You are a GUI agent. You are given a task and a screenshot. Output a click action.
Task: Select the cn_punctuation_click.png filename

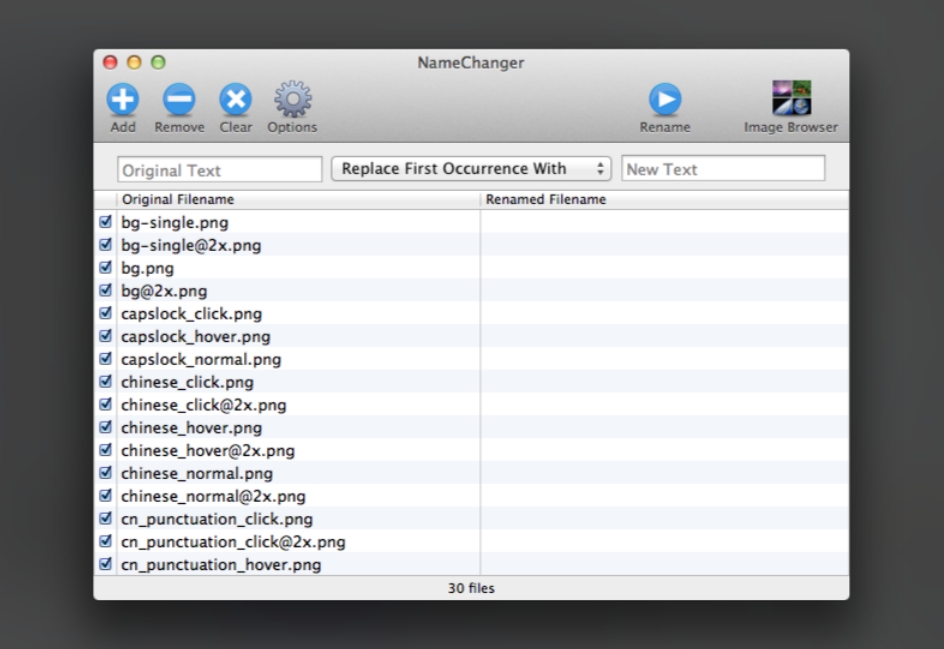(x=217, y=520)
